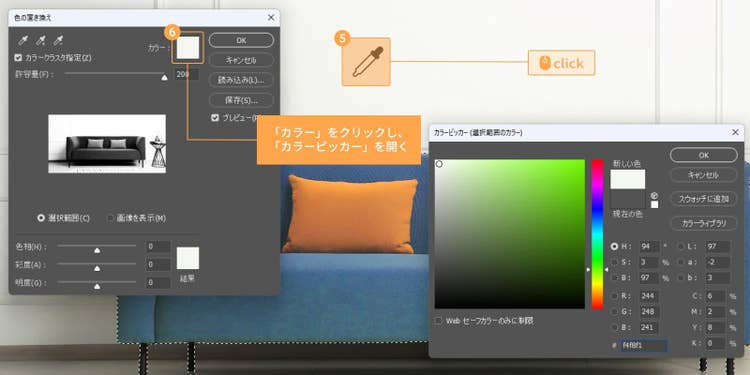Image resolution: width=750 pixels, height=375 pixels.
Task: Click the 新しい色 new color swatch
Action: (x=628, y=179)
